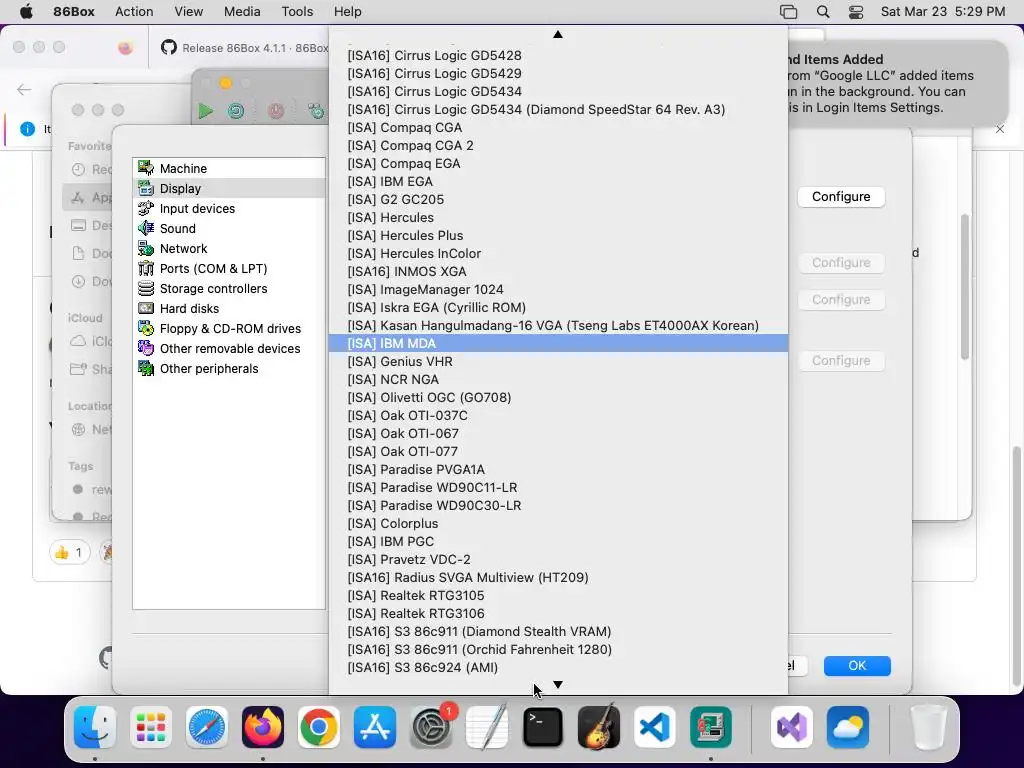
Task: Open the Weather app from the Dock
Action: 848,727
